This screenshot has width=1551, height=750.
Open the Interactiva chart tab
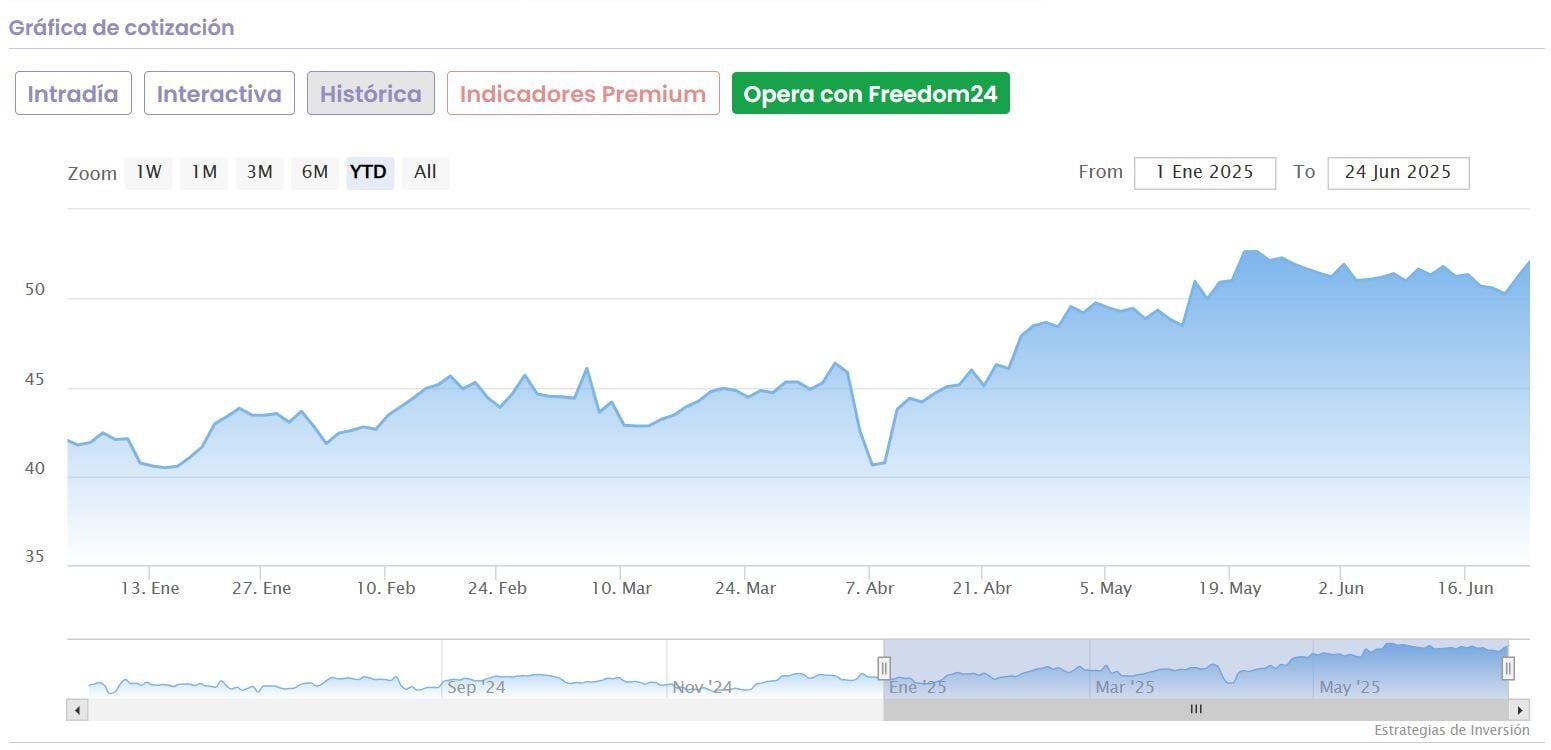point(219,94)
